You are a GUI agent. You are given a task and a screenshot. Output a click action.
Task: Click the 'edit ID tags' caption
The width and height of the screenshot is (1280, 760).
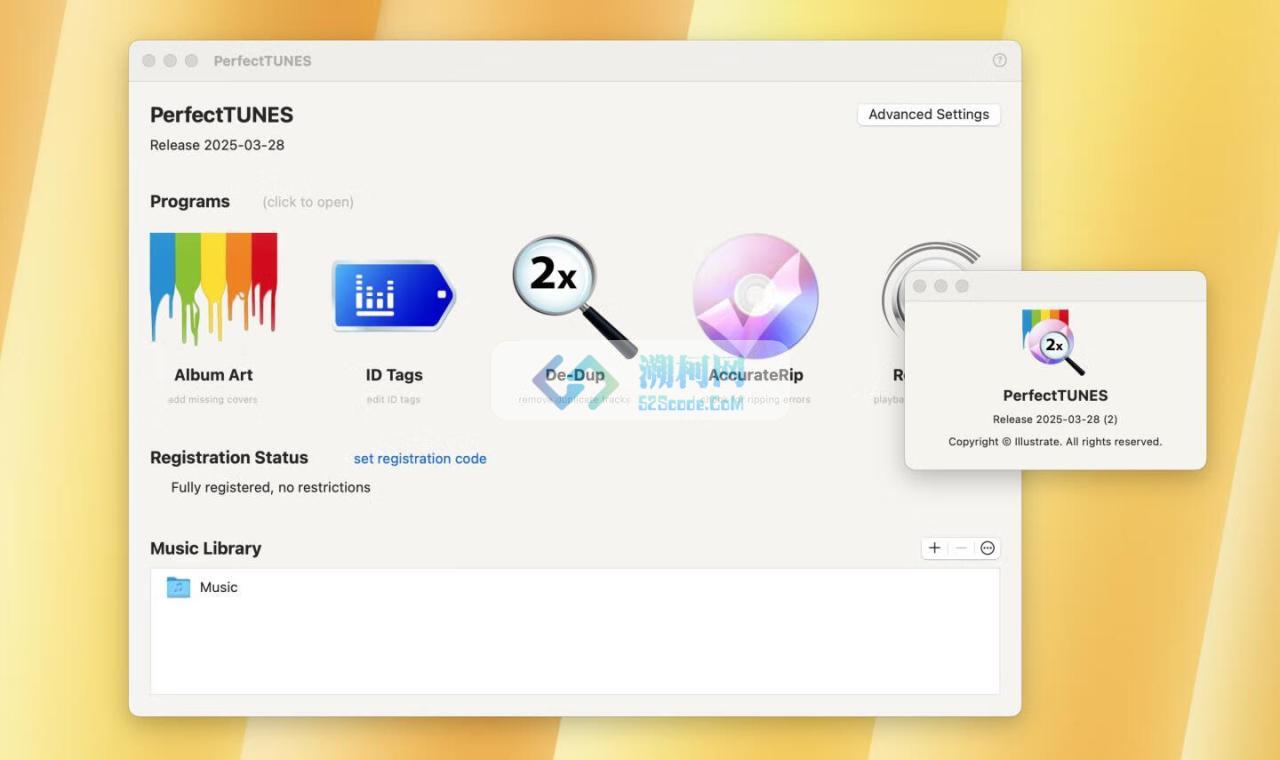pyautogui.click(x=394, y=400)
